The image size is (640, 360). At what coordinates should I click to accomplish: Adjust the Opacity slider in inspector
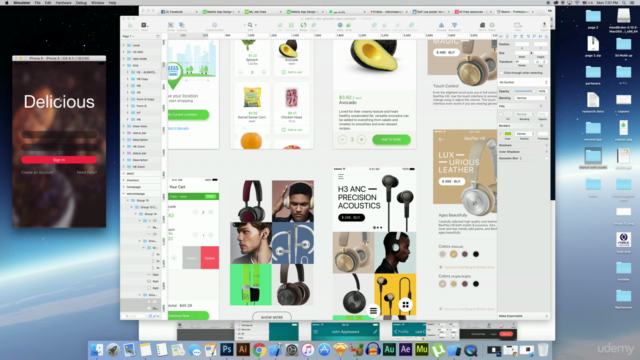coord(525,91)
